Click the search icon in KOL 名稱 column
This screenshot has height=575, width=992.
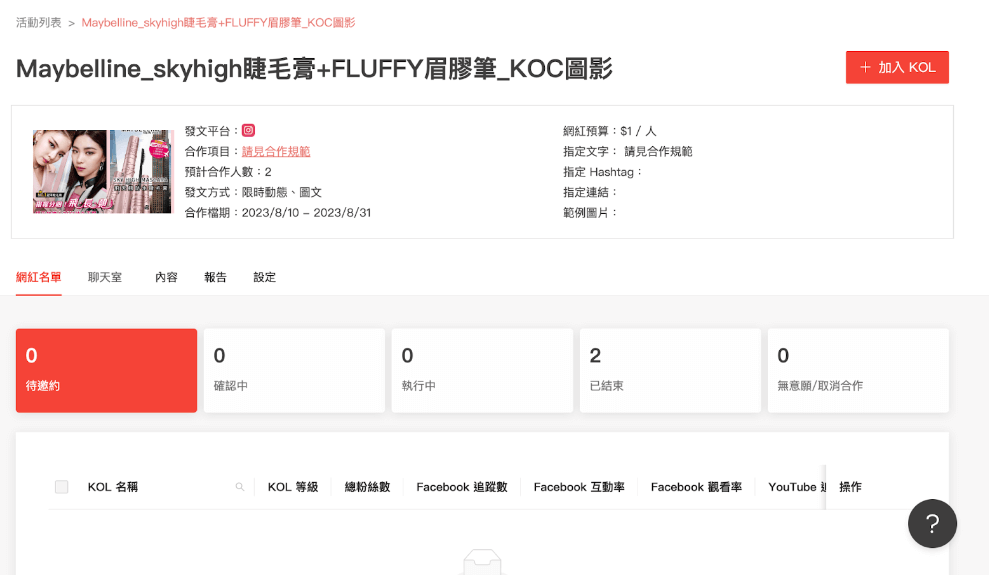pyautogui.click(x=240, y=487)
